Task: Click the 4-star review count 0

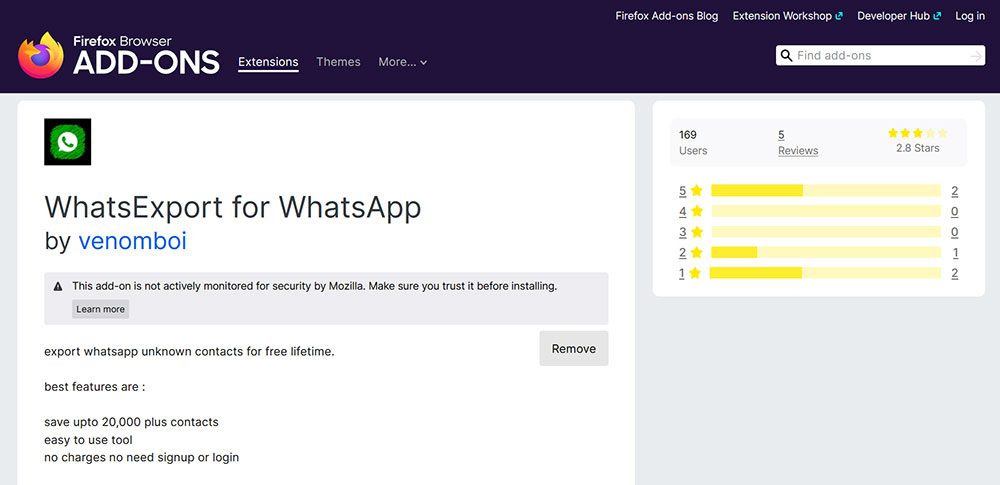Action: (x=955, y=211)
